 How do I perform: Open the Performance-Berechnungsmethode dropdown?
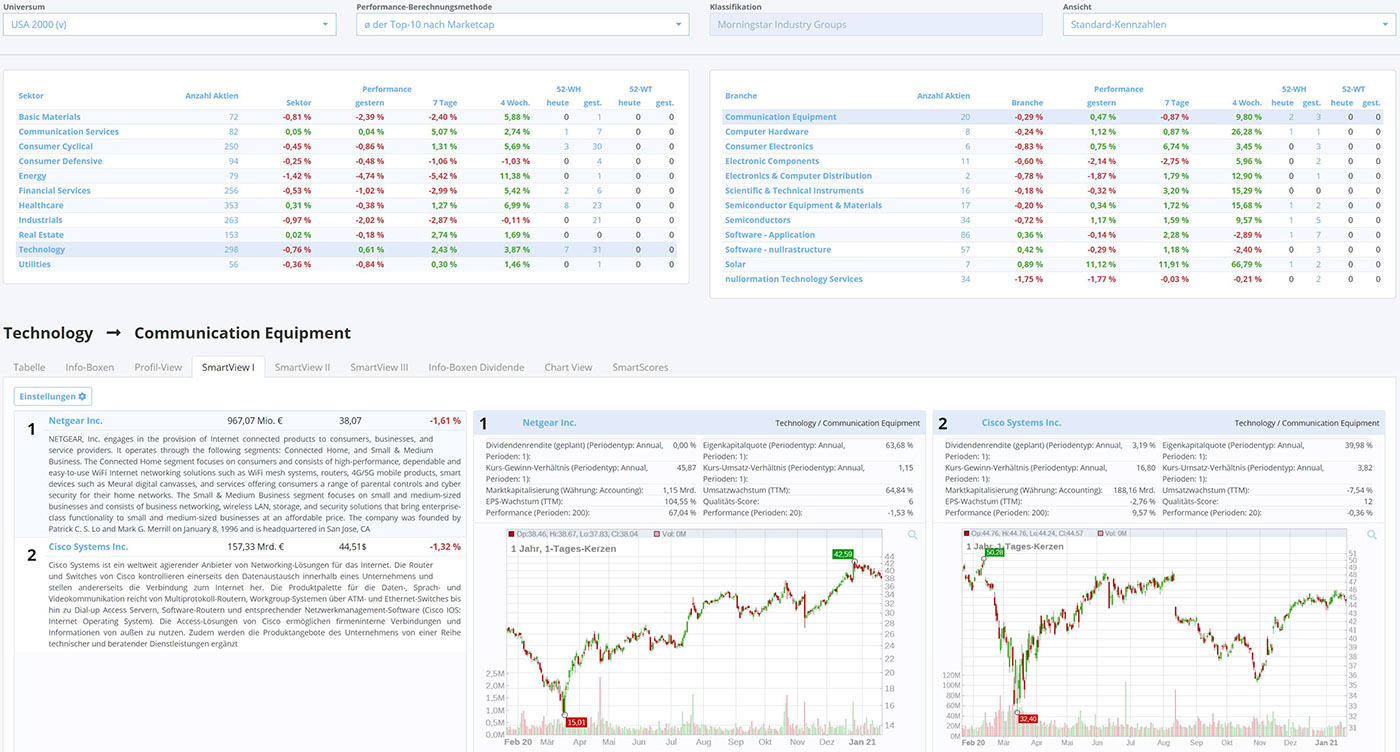(523, 24)
